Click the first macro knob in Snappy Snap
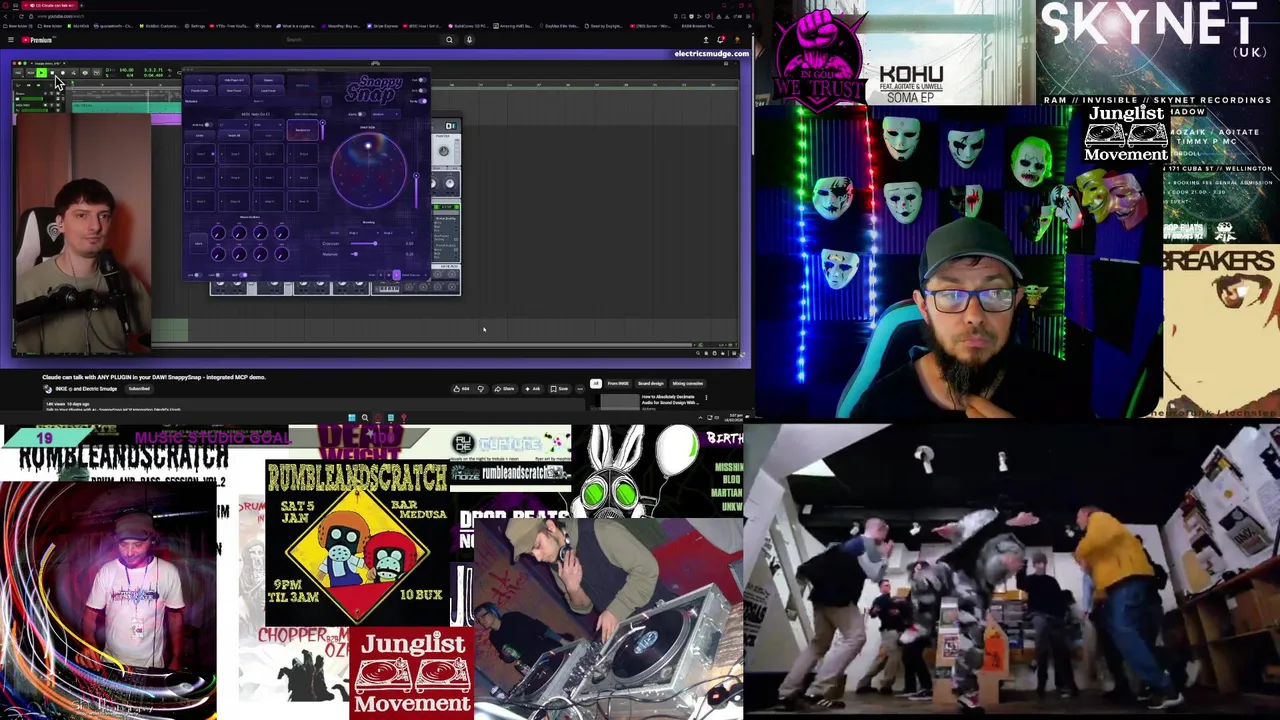Viewport: 1280px width, 720px height. point(218,233)
